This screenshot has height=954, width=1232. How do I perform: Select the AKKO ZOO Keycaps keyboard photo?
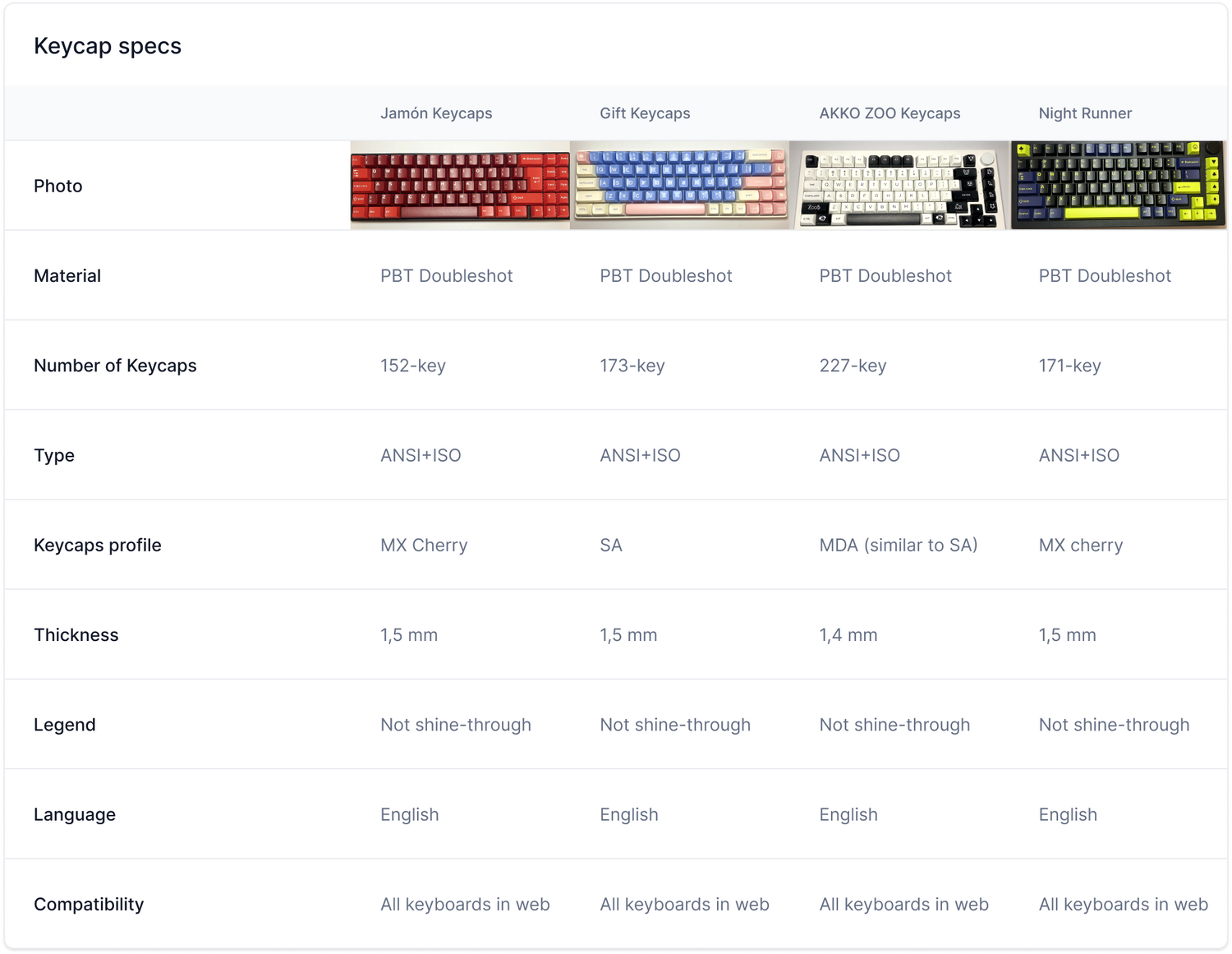(x=899, y=185)
